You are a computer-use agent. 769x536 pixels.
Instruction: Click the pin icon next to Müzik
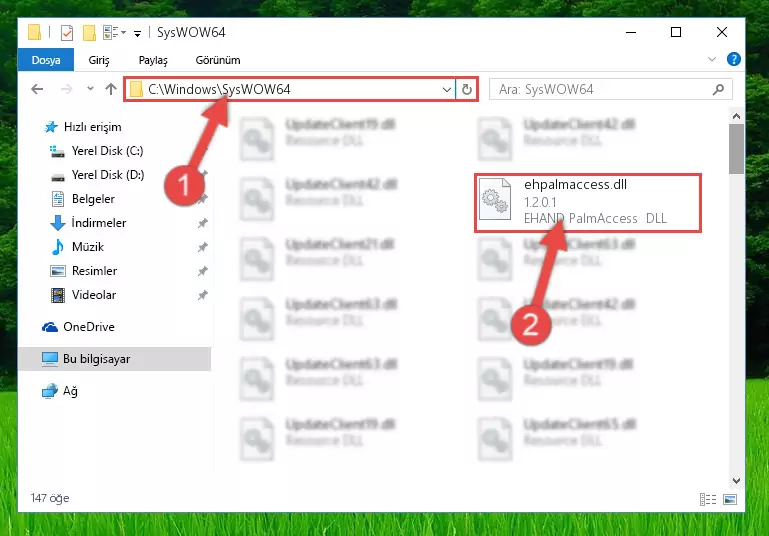202,247
